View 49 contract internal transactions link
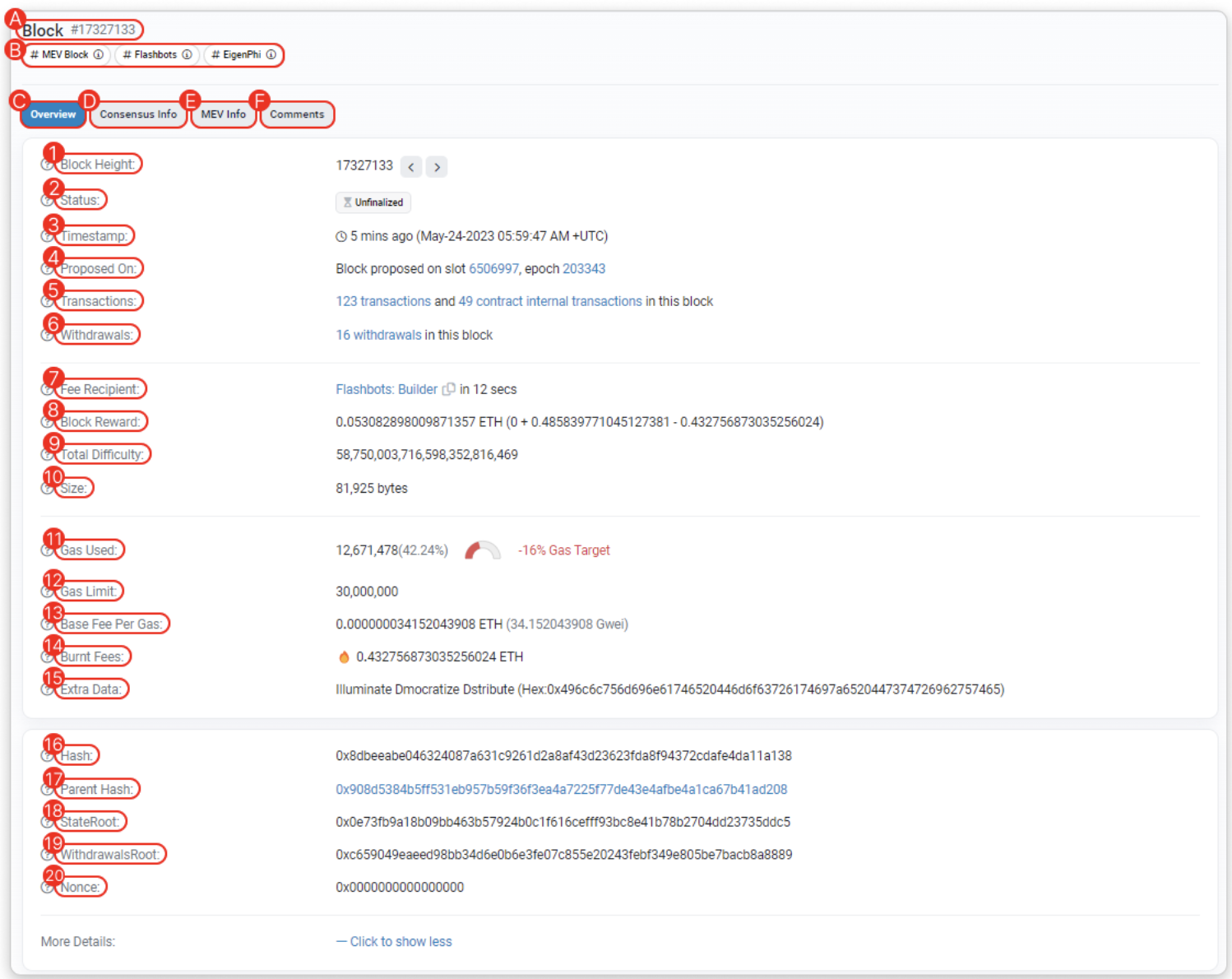This screenshot has height=979, width=1232. point(550,302)
